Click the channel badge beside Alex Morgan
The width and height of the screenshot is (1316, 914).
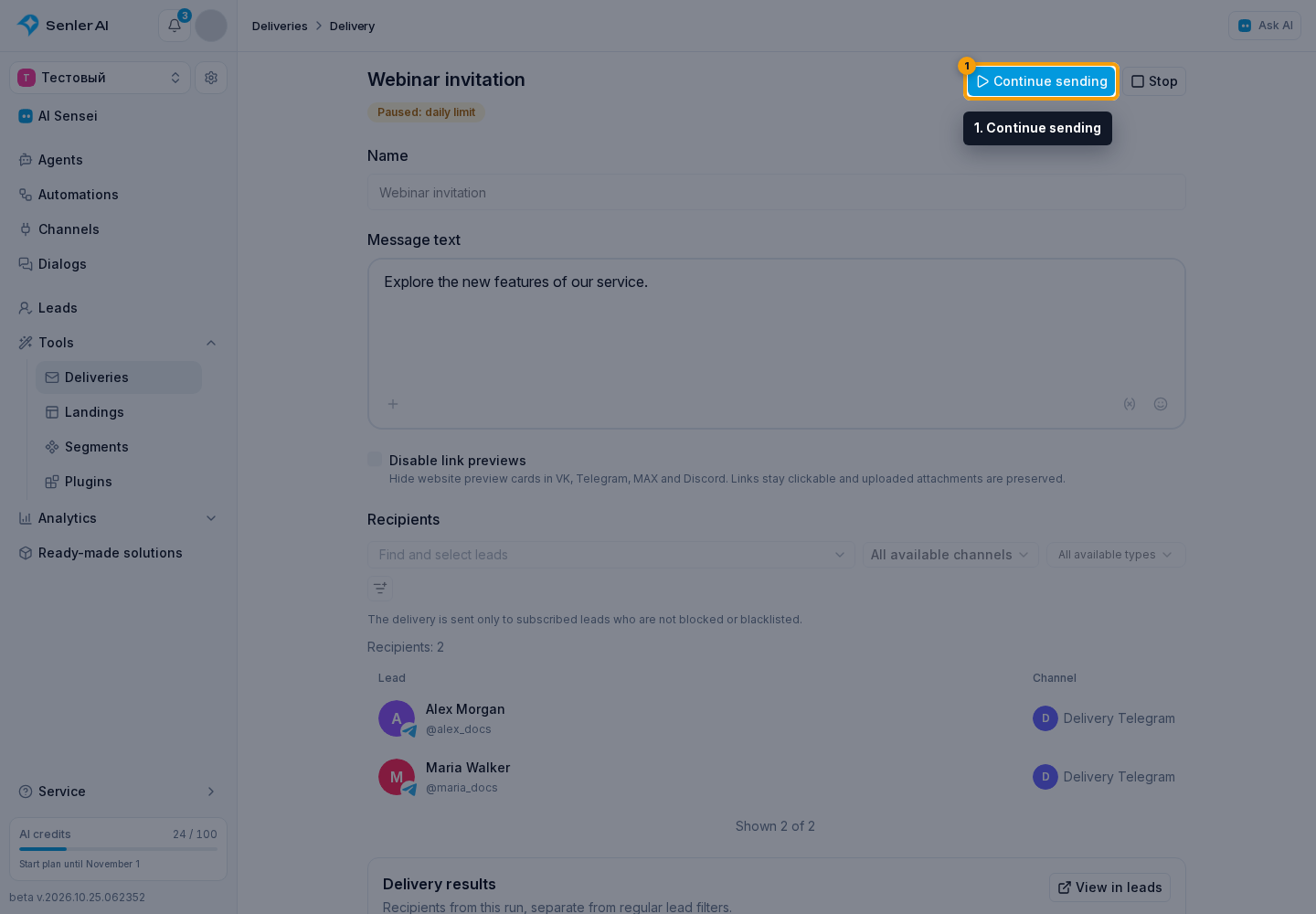tap(1045, 718)
